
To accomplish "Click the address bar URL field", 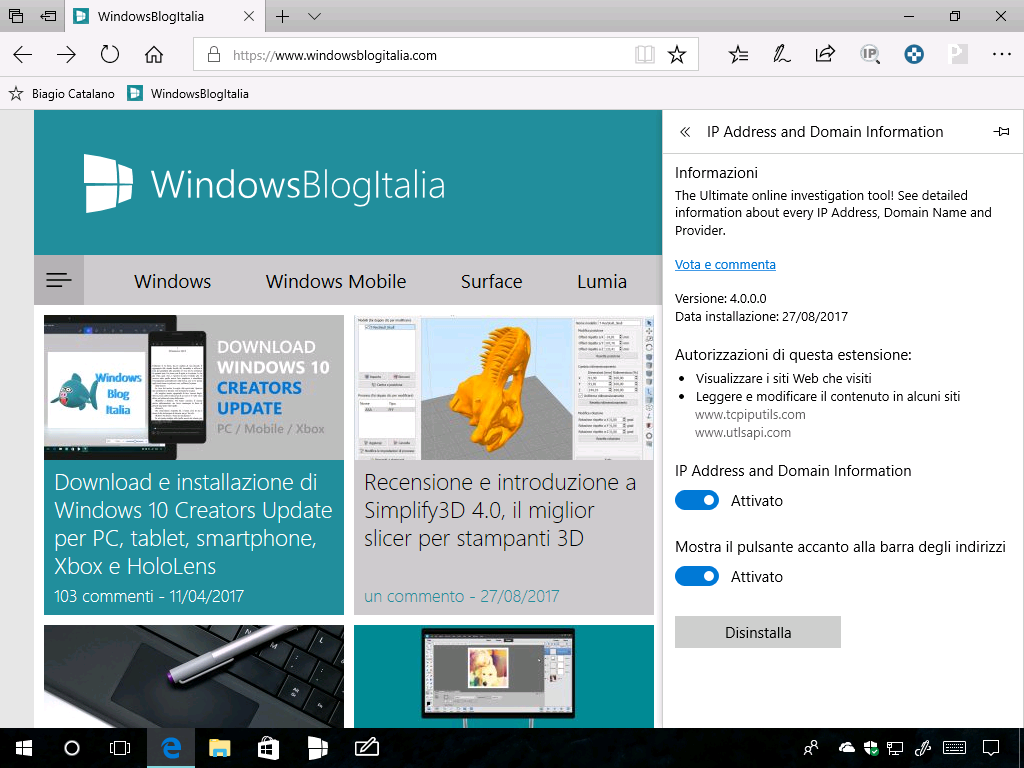I will tap(446, 55).
